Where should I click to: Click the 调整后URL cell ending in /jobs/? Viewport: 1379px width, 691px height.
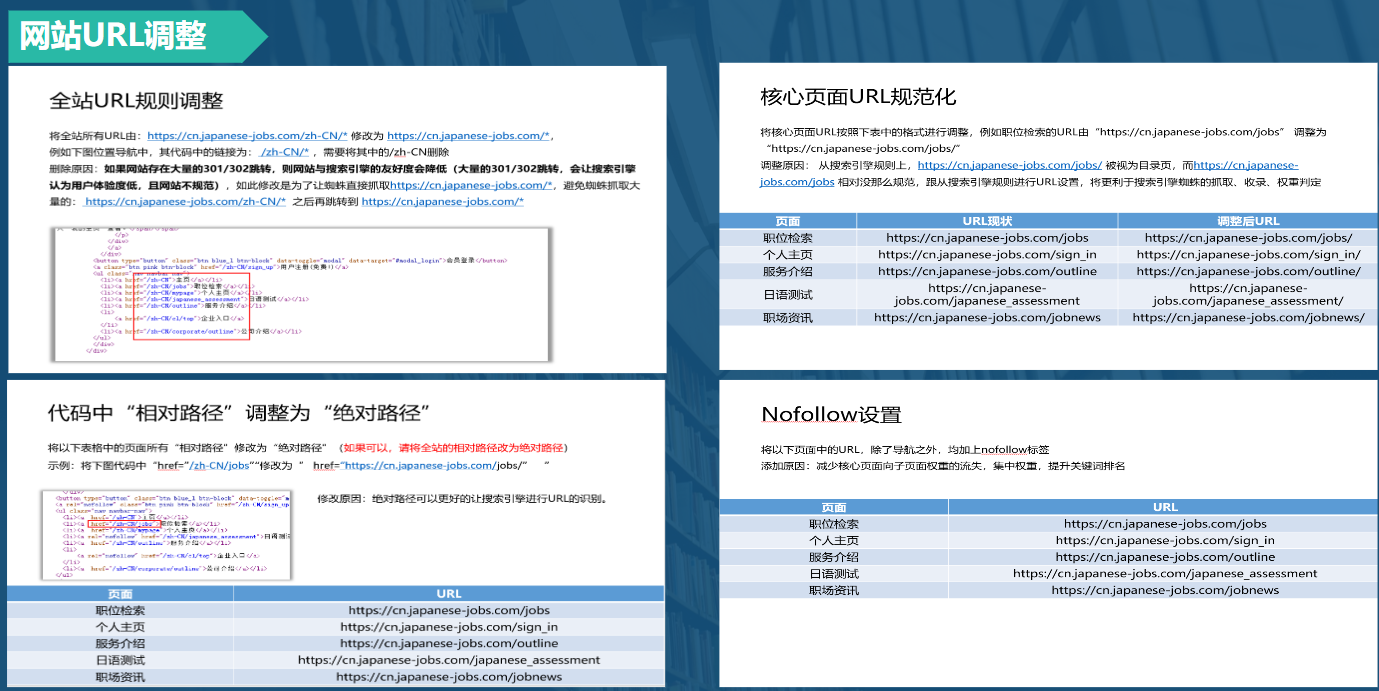point(1248,238)
